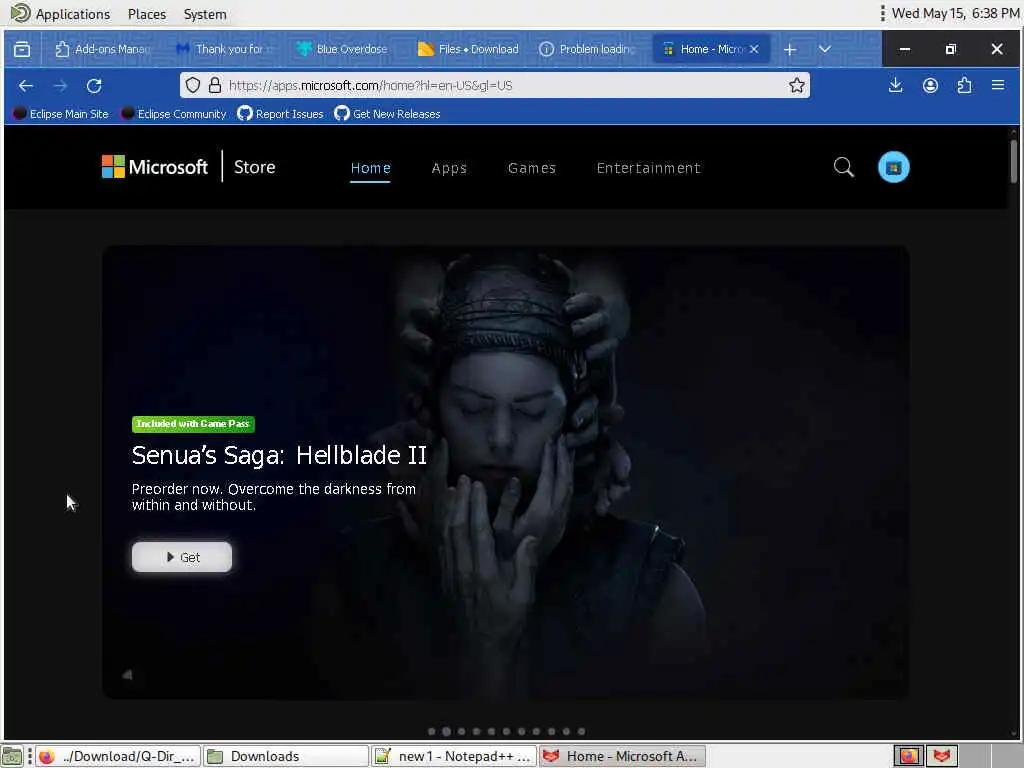The width and height of the screenshot is (1024, 768).
Task: Select the active second carousel dot
Action: [447, 731]
